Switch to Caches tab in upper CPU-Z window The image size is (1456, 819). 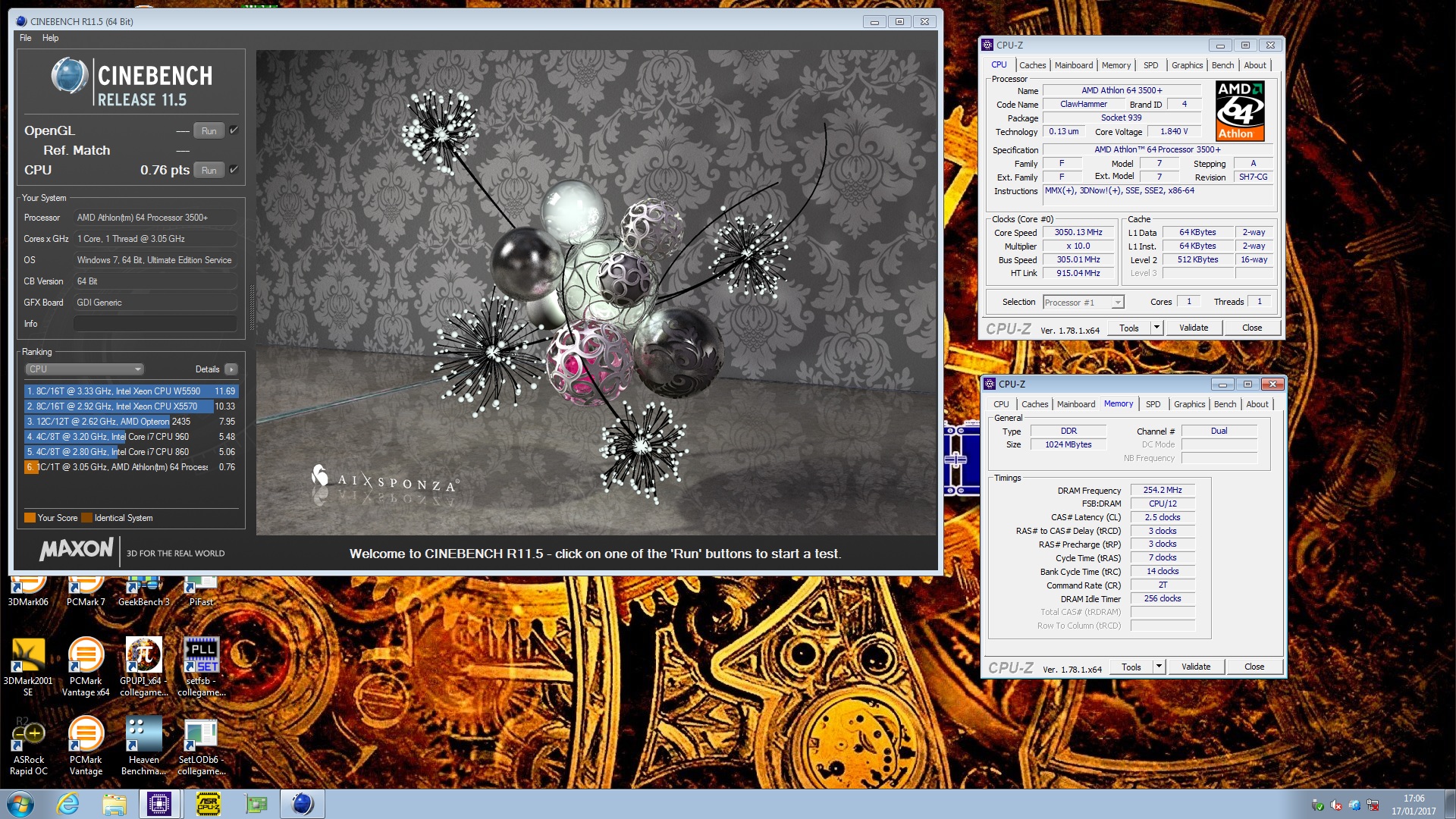click(x=1032, y=65)
